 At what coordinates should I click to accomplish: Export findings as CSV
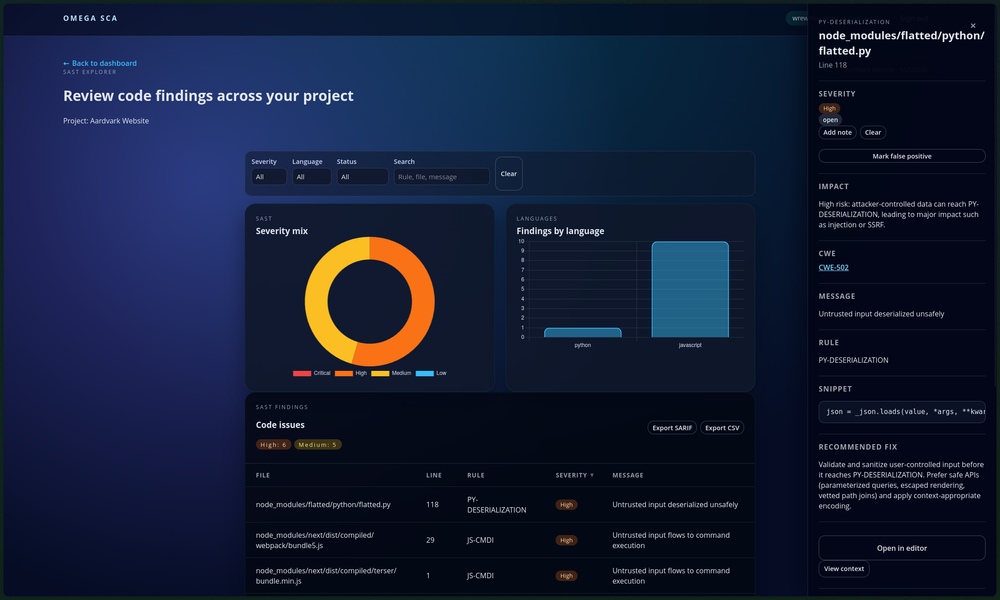(x=722, y=428)
